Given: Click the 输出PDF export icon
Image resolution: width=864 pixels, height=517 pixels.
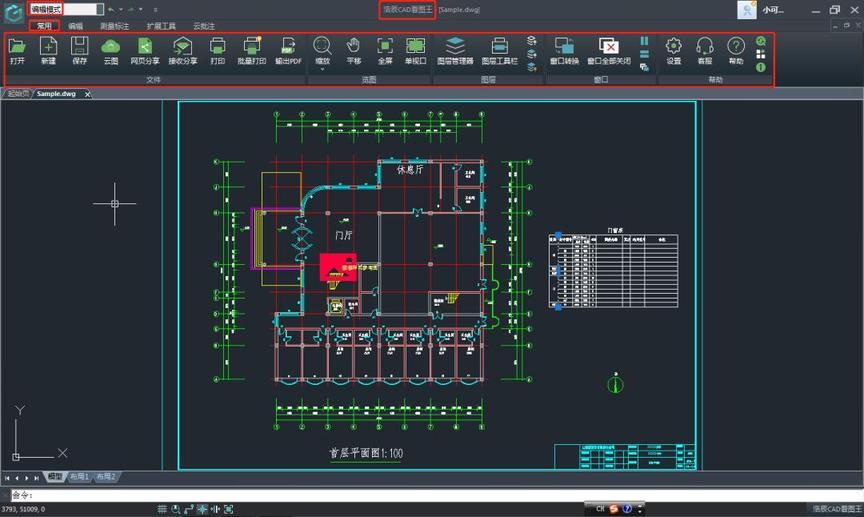Looking at the screenshot, I should (288, 46).
